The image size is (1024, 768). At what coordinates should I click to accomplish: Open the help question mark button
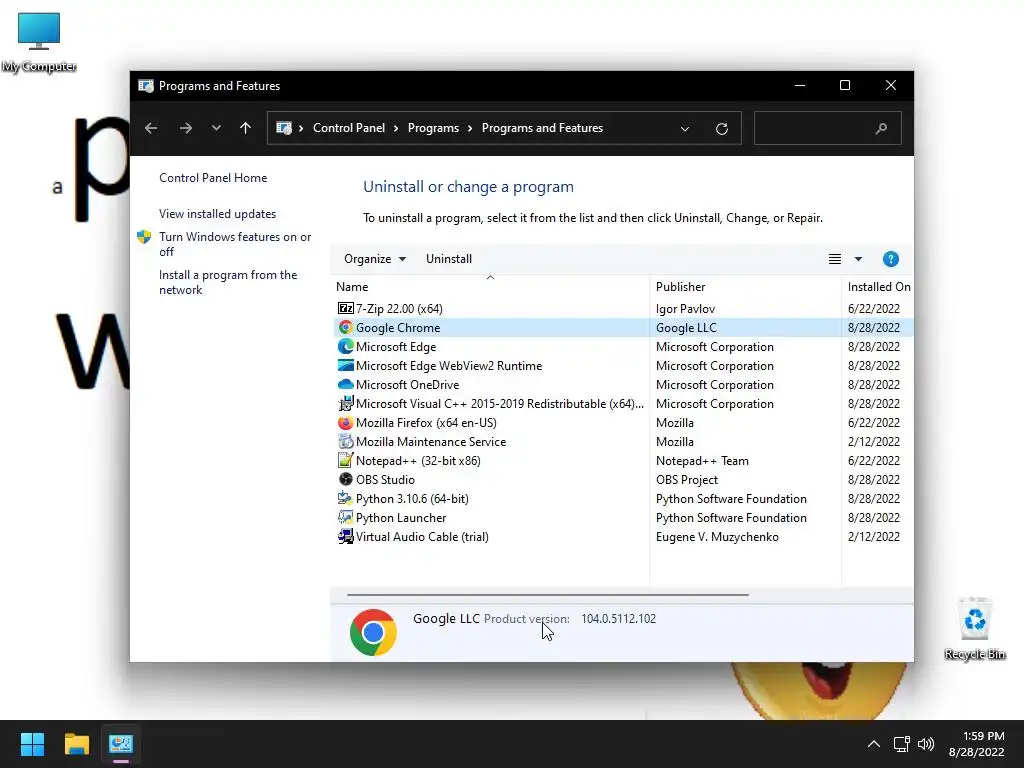click(x=890, y=259)
